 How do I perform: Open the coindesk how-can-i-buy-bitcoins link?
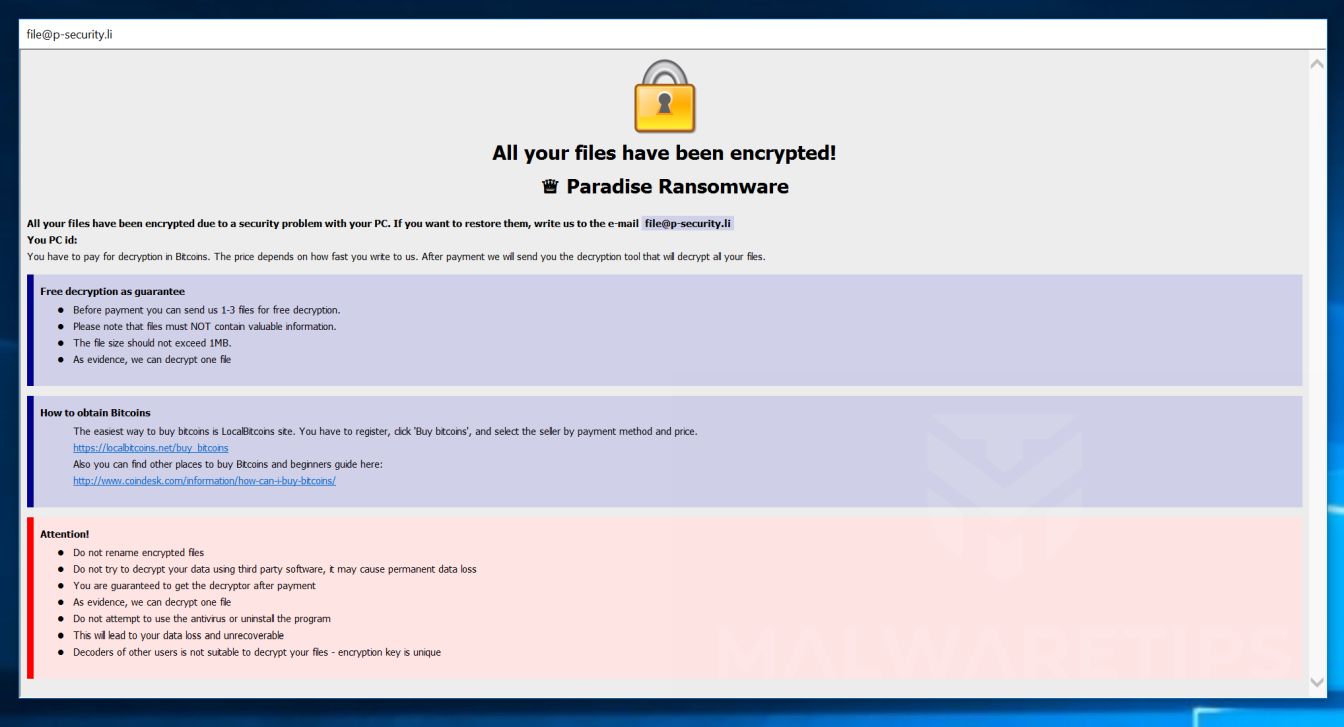click(204, 481)
